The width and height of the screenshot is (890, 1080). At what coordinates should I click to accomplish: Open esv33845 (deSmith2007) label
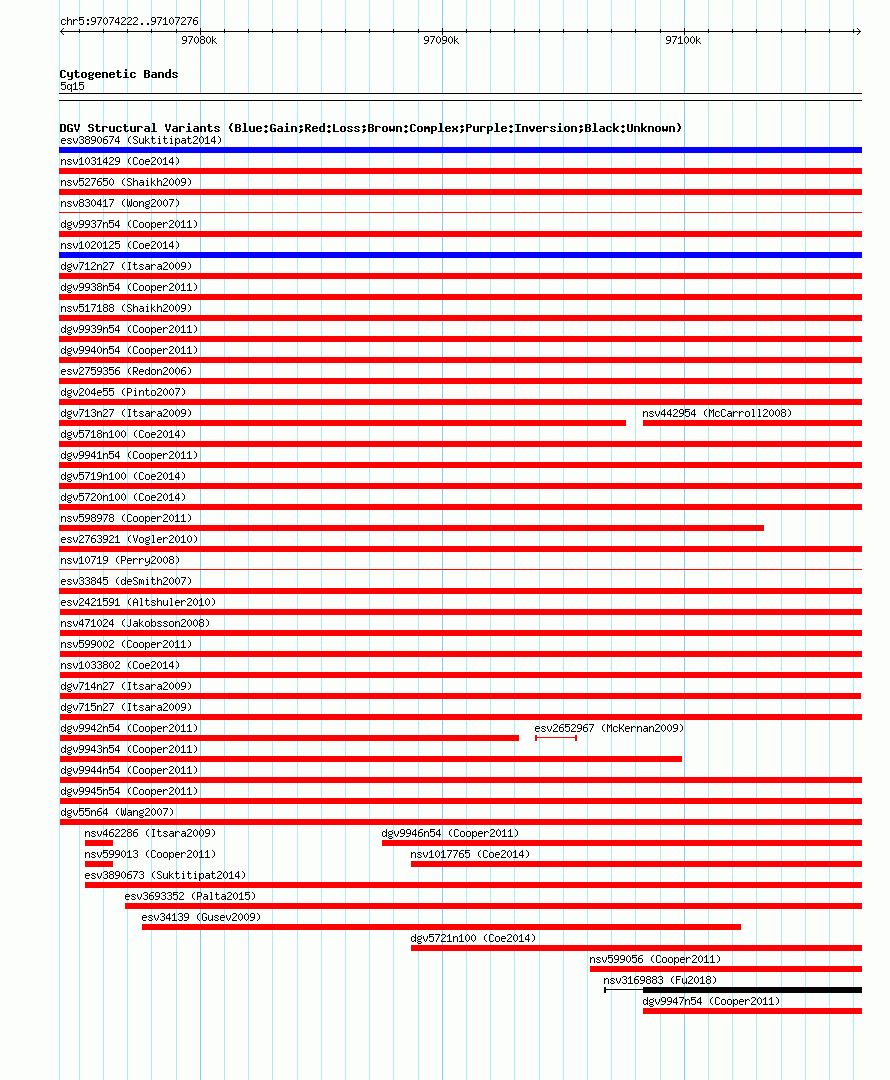tap(126, 581)
